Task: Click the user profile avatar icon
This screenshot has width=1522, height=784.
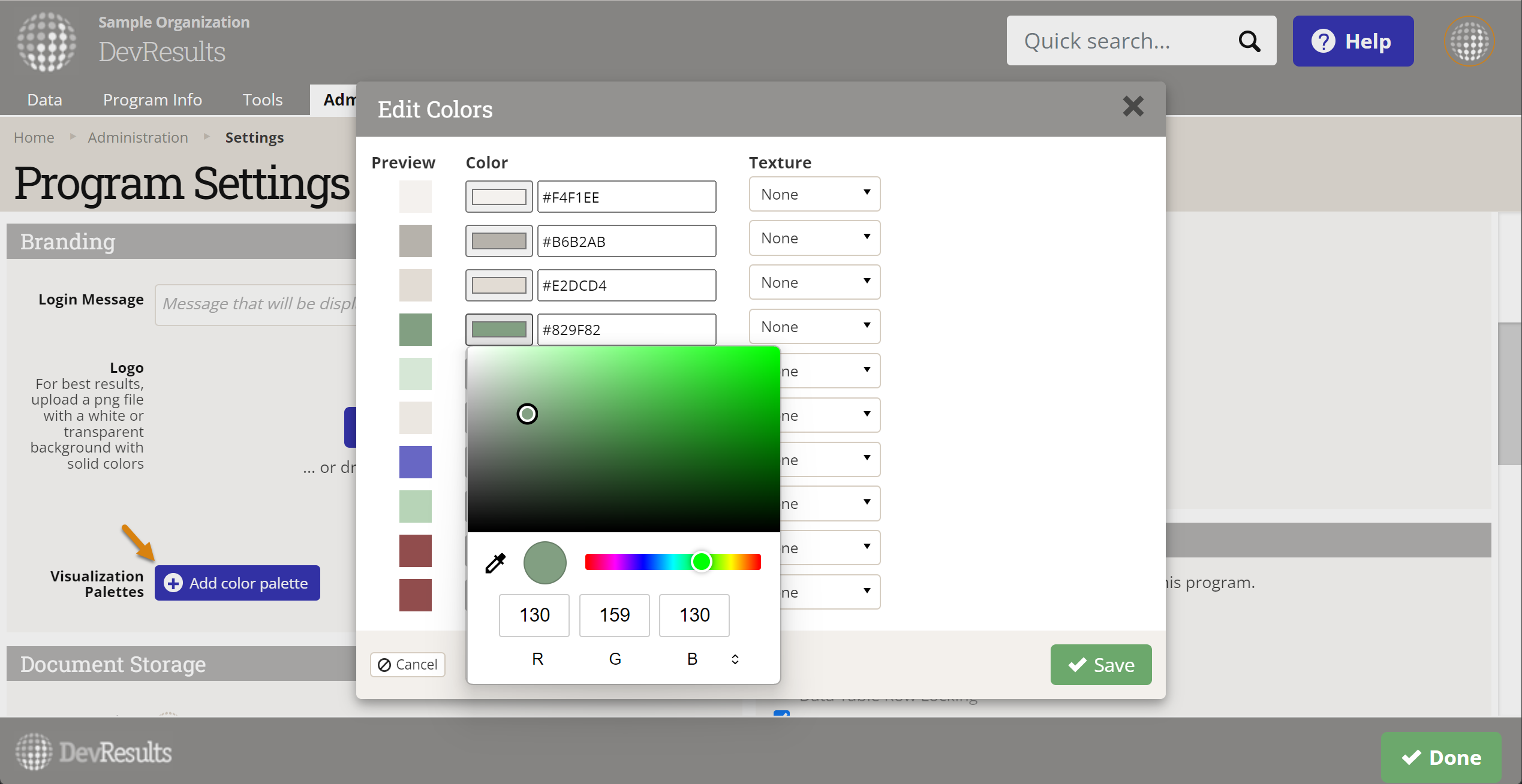Action: pyautogui.click(x=1469, y=41)
